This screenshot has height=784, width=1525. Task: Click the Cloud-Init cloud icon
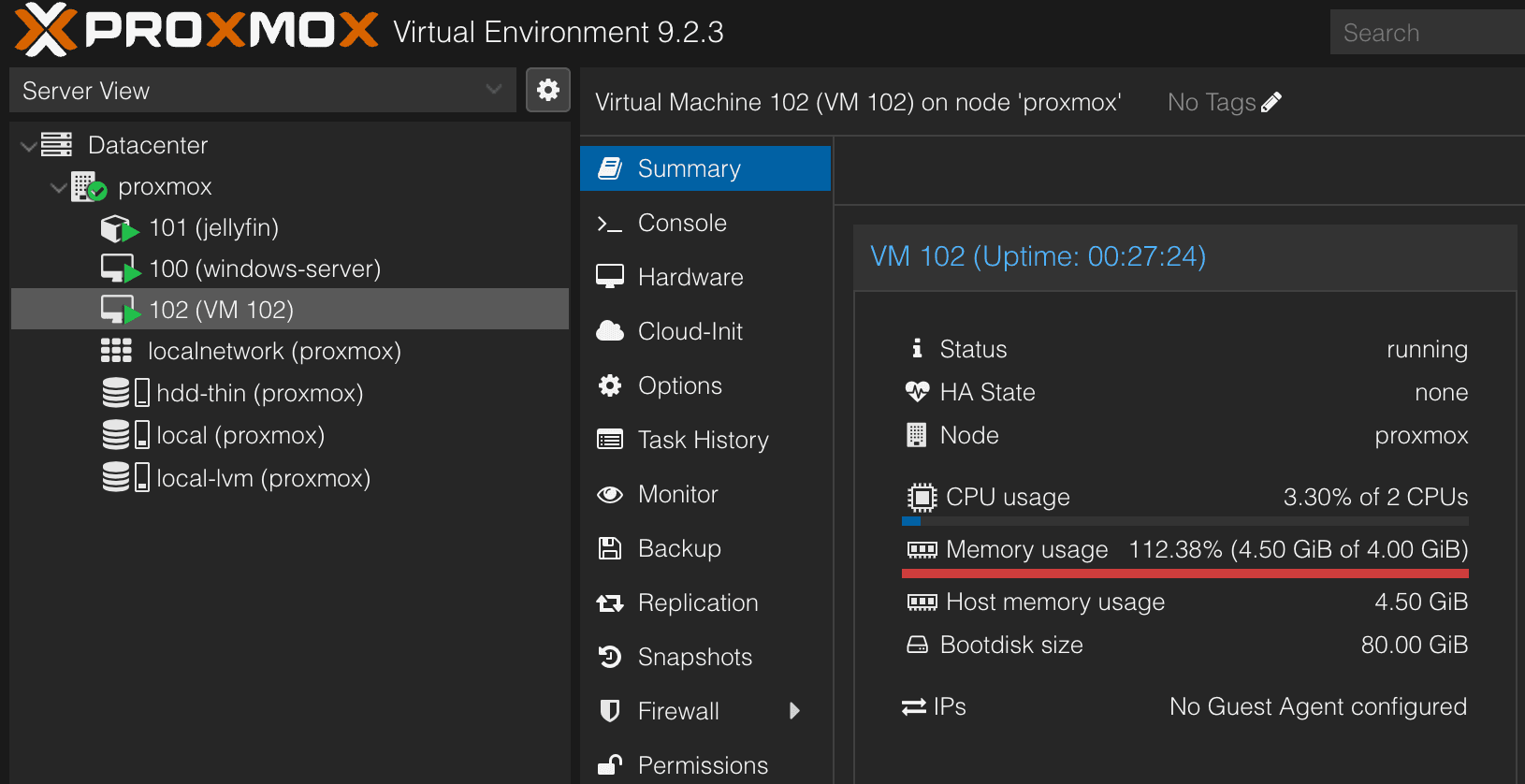coord(610,331)
